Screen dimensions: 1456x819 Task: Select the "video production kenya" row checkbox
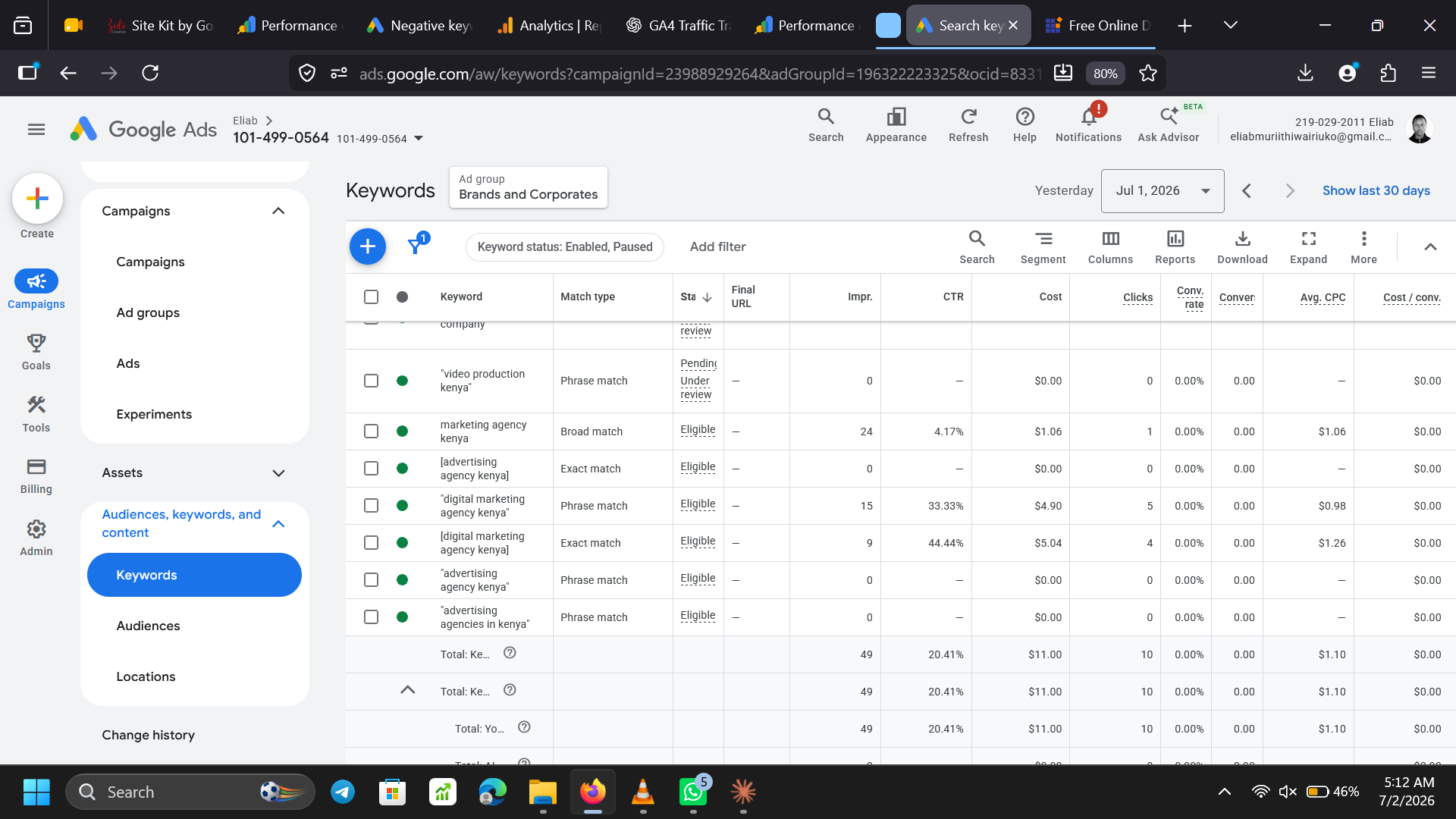click(371, 381)
